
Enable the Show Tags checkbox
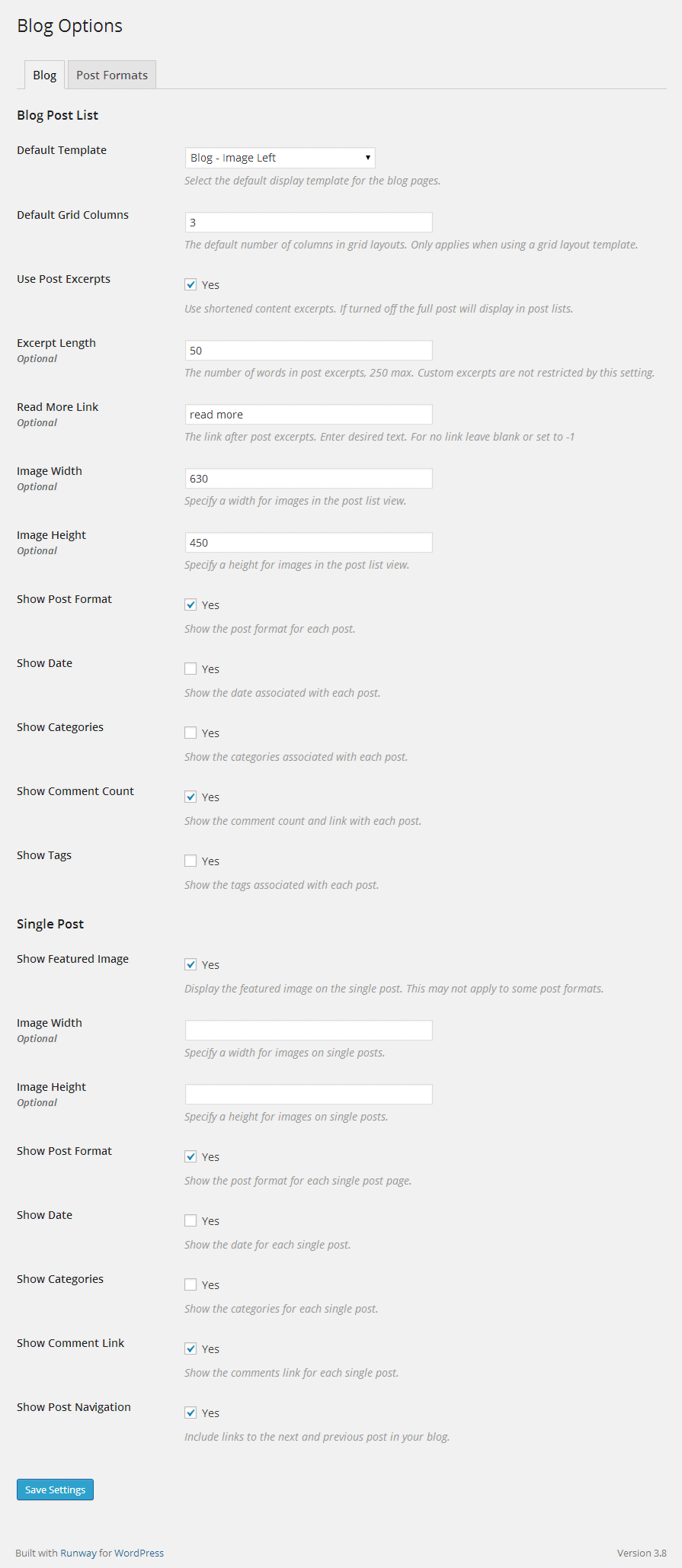[x=191, y=861]
